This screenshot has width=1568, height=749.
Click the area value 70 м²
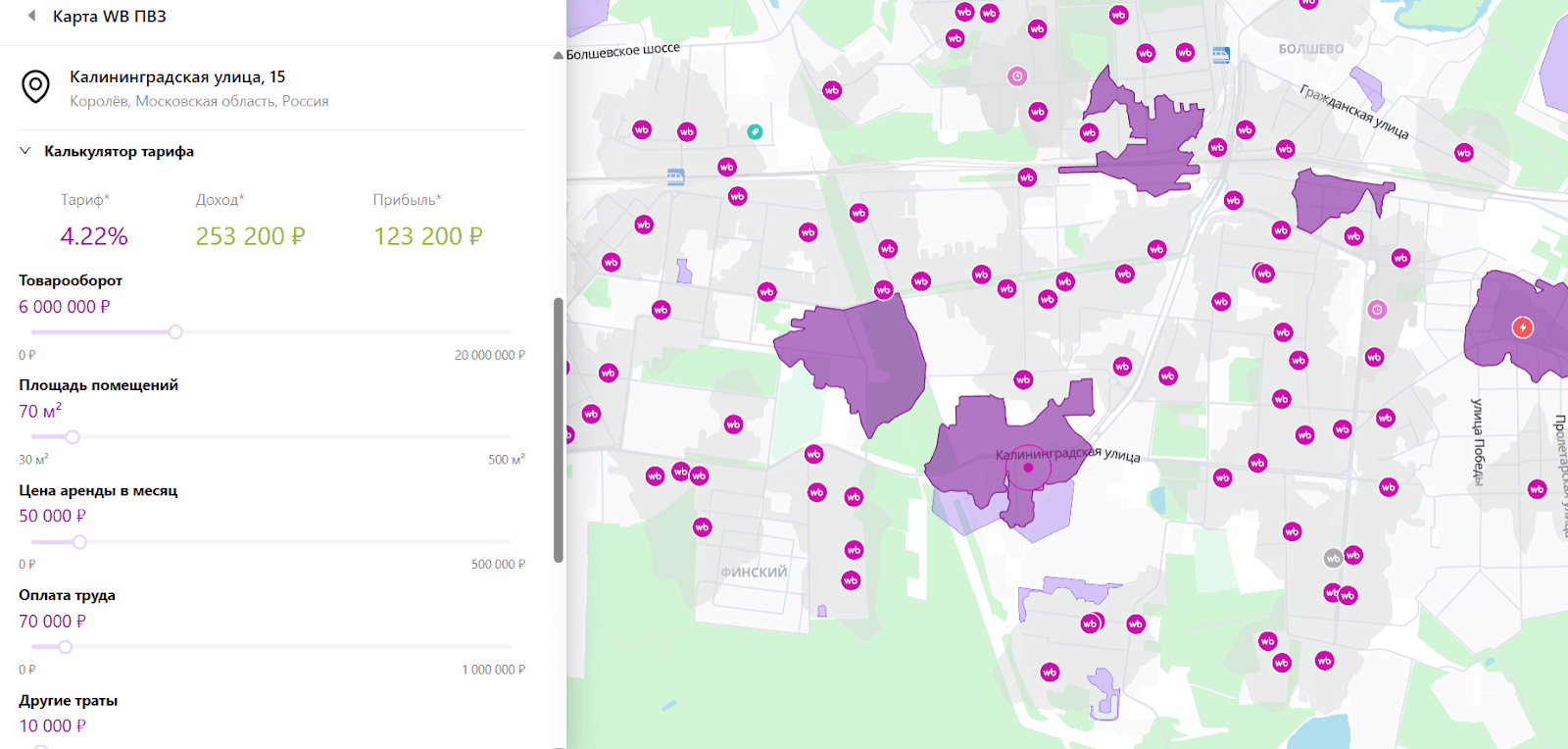[40, 411]
